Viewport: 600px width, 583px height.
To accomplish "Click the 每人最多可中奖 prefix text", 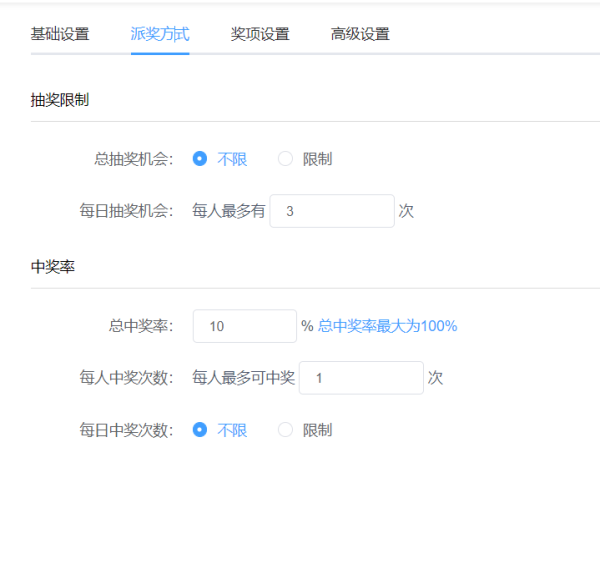I will coord(243,378).
